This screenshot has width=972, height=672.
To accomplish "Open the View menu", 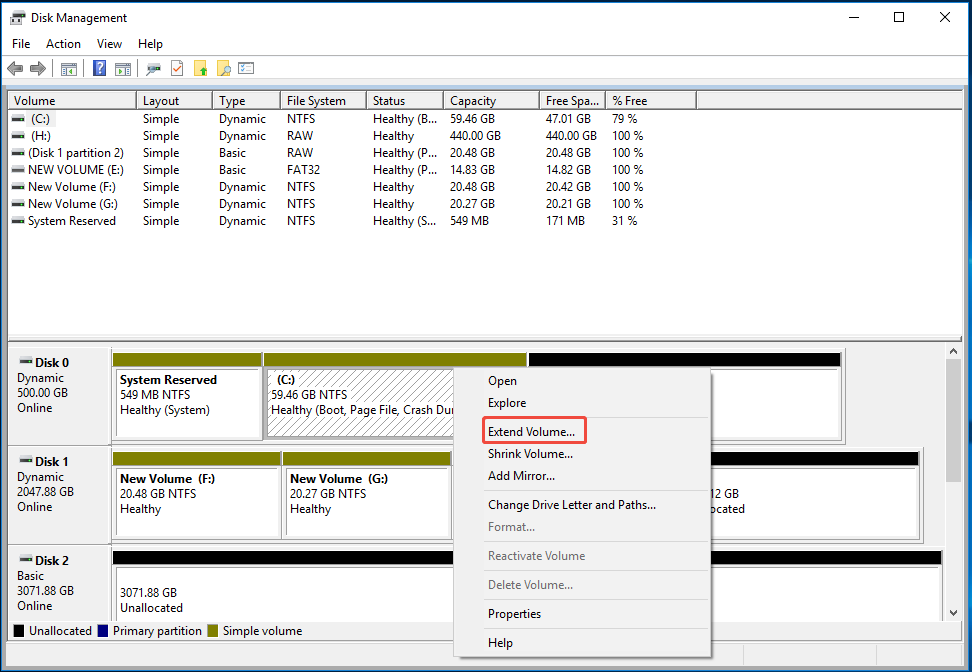I will (x=109, y=44).
